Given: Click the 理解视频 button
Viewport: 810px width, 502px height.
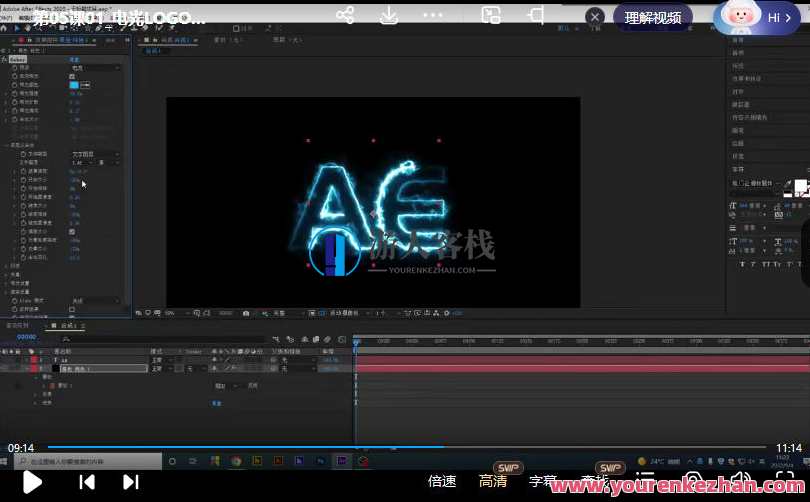Looking at the screenshot, I should coord(653,18).
